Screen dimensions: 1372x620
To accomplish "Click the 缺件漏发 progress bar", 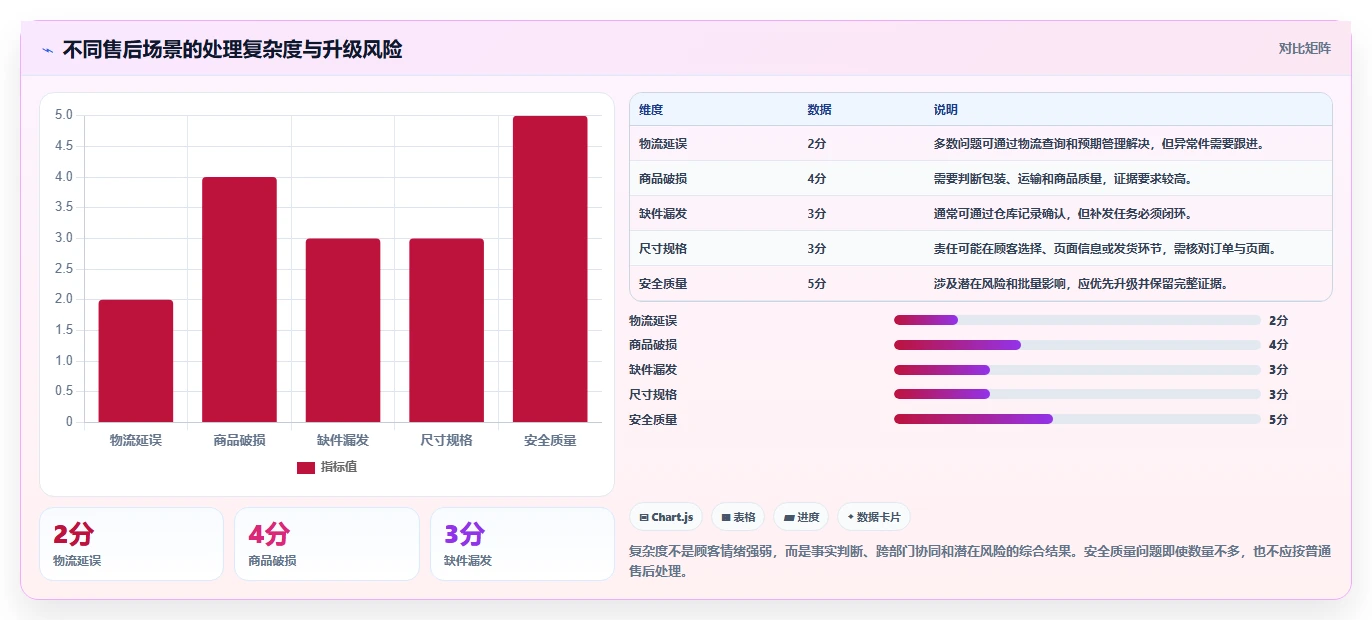I will point(1077,370).
